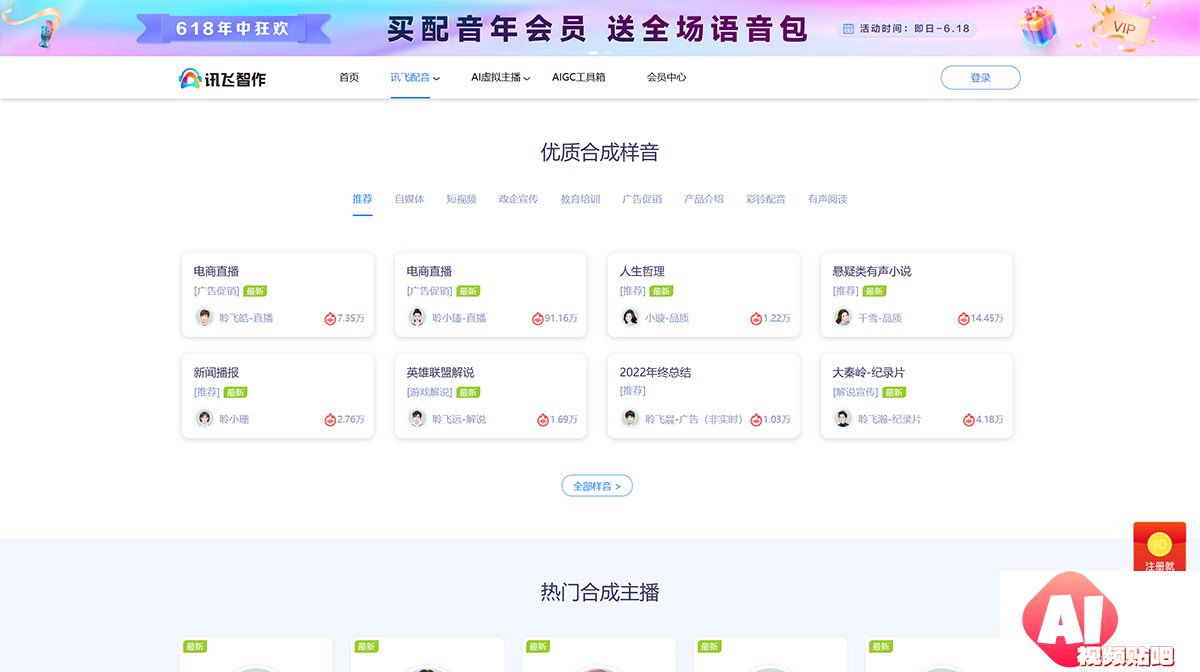Switch to the 广告促销 tab
Image resolution: width=1200 pixels, height=672 pixels.
pos(642,199)
